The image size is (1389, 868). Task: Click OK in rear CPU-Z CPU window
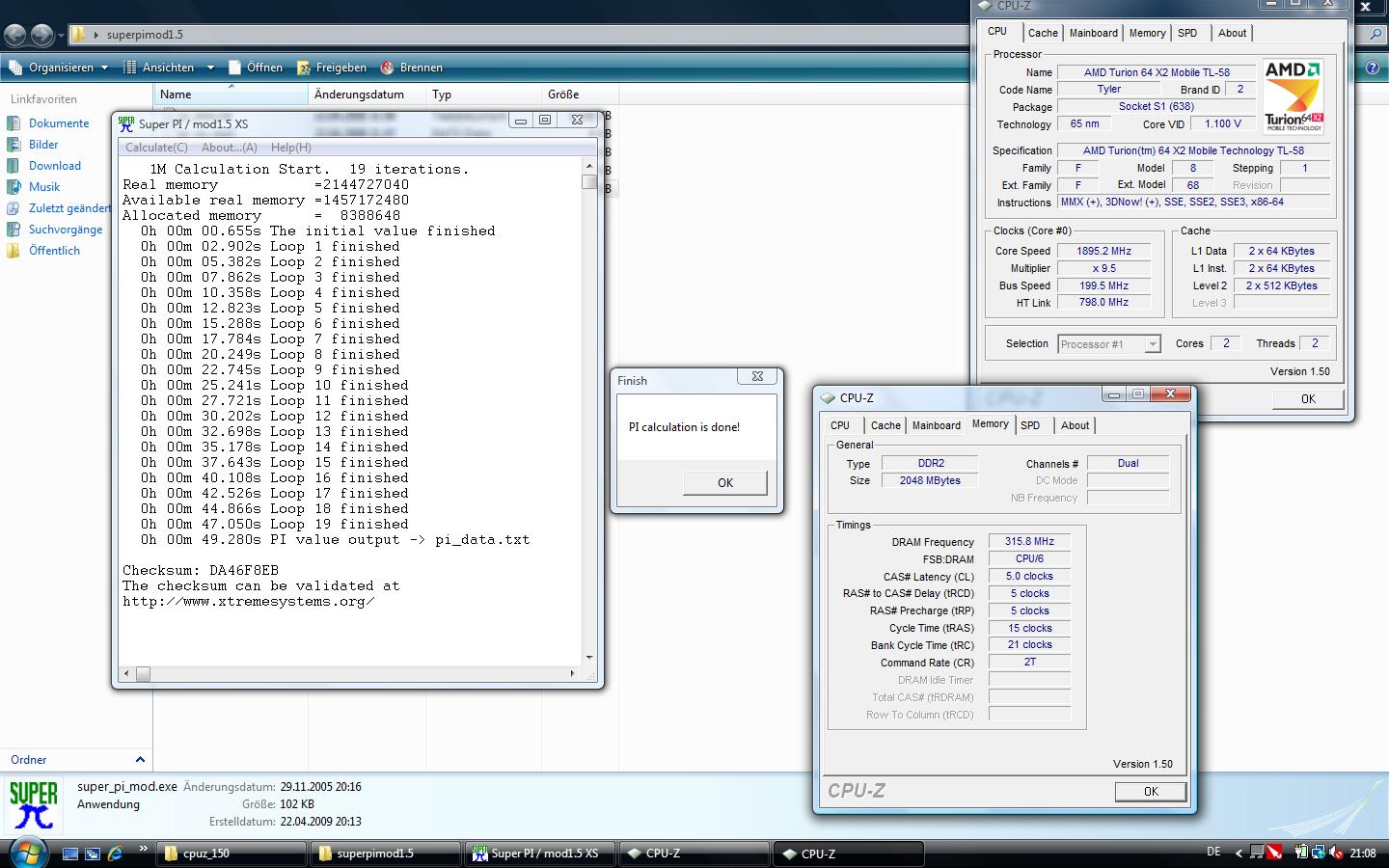[x=1308, y=399]
